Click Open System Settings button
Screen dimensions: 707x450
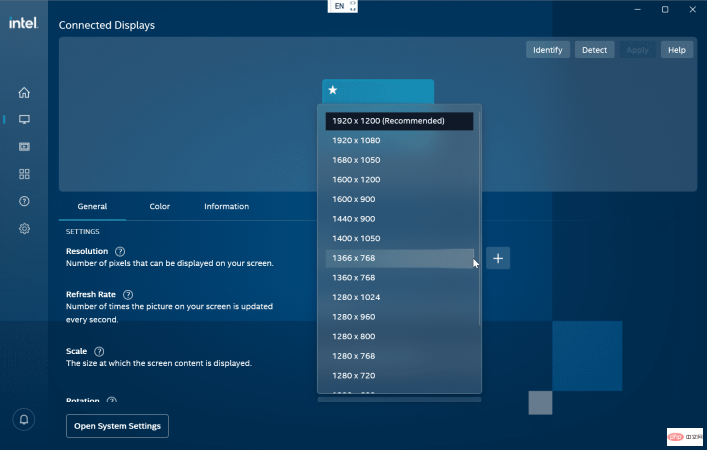(x=117, y=426)
